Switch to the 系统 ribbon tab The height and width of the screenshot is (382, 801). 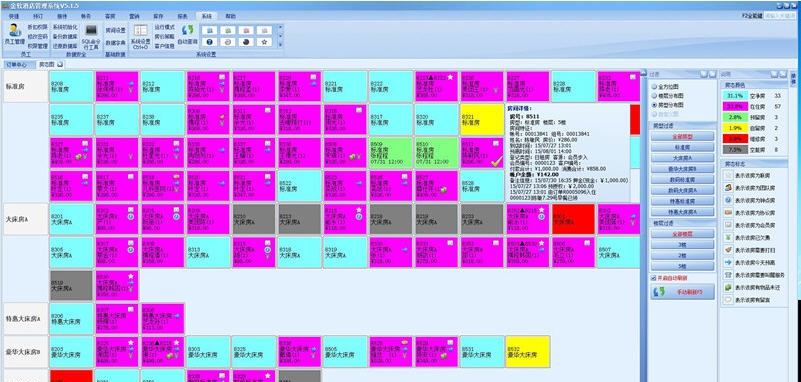pos(206,16)
